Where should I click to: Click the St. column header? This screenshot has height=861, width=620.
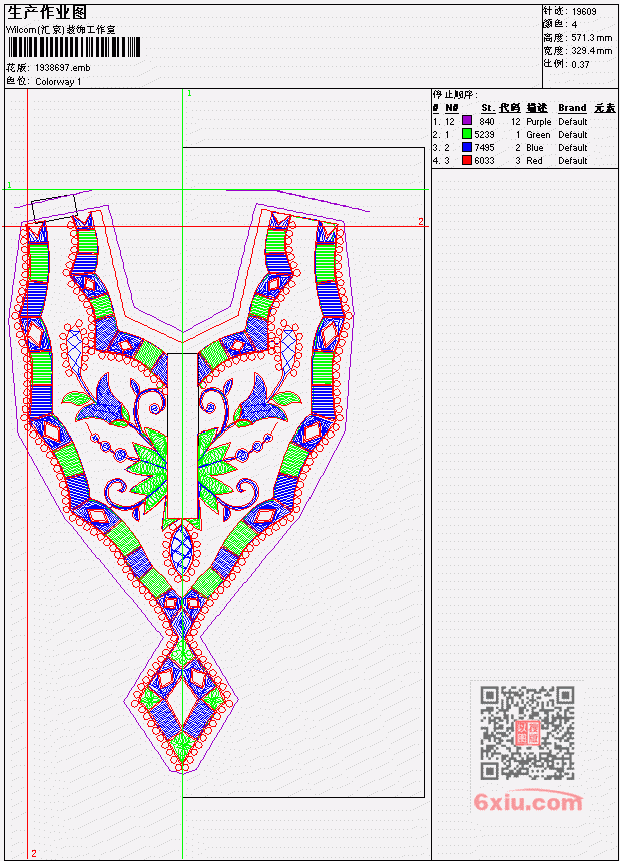coord(488,108)
